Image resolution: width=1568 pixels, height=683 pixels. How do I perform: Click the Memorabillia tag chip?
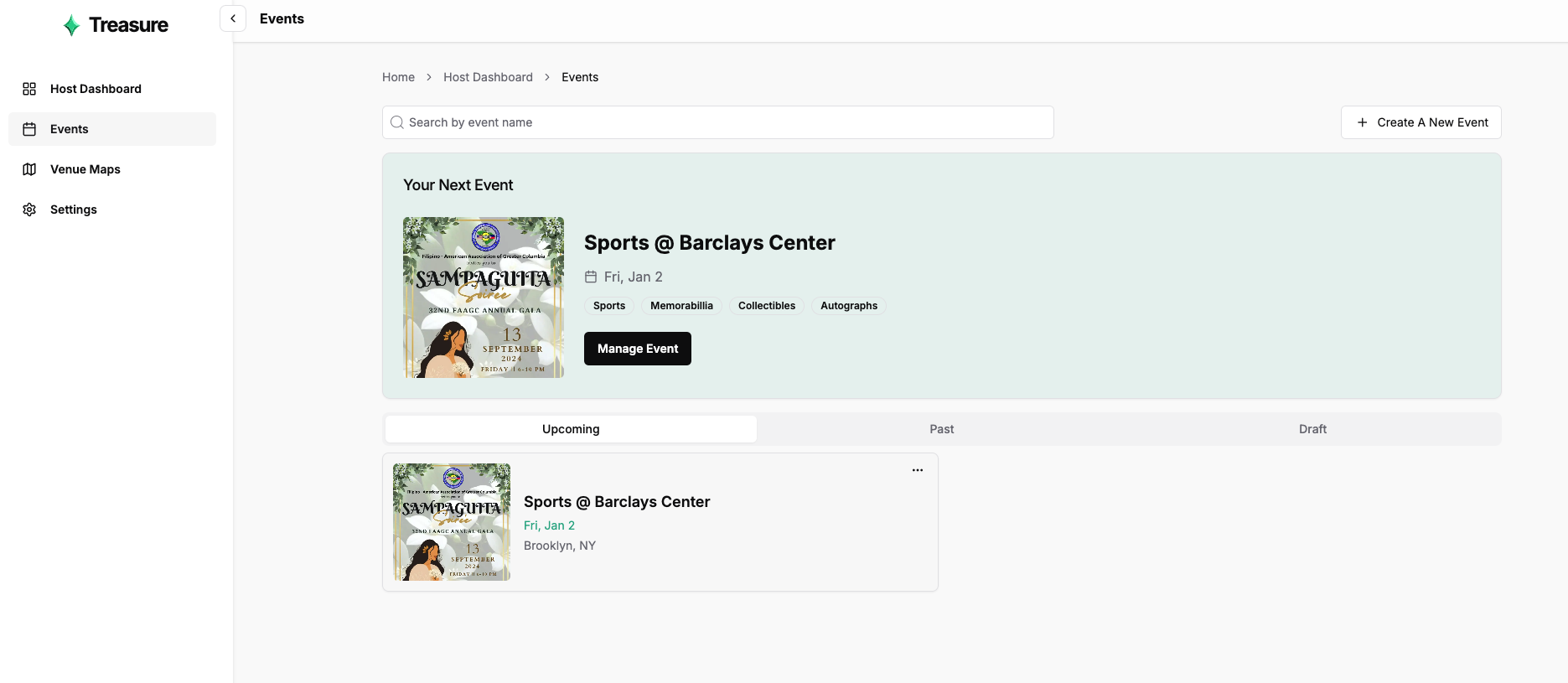(681, 306)
